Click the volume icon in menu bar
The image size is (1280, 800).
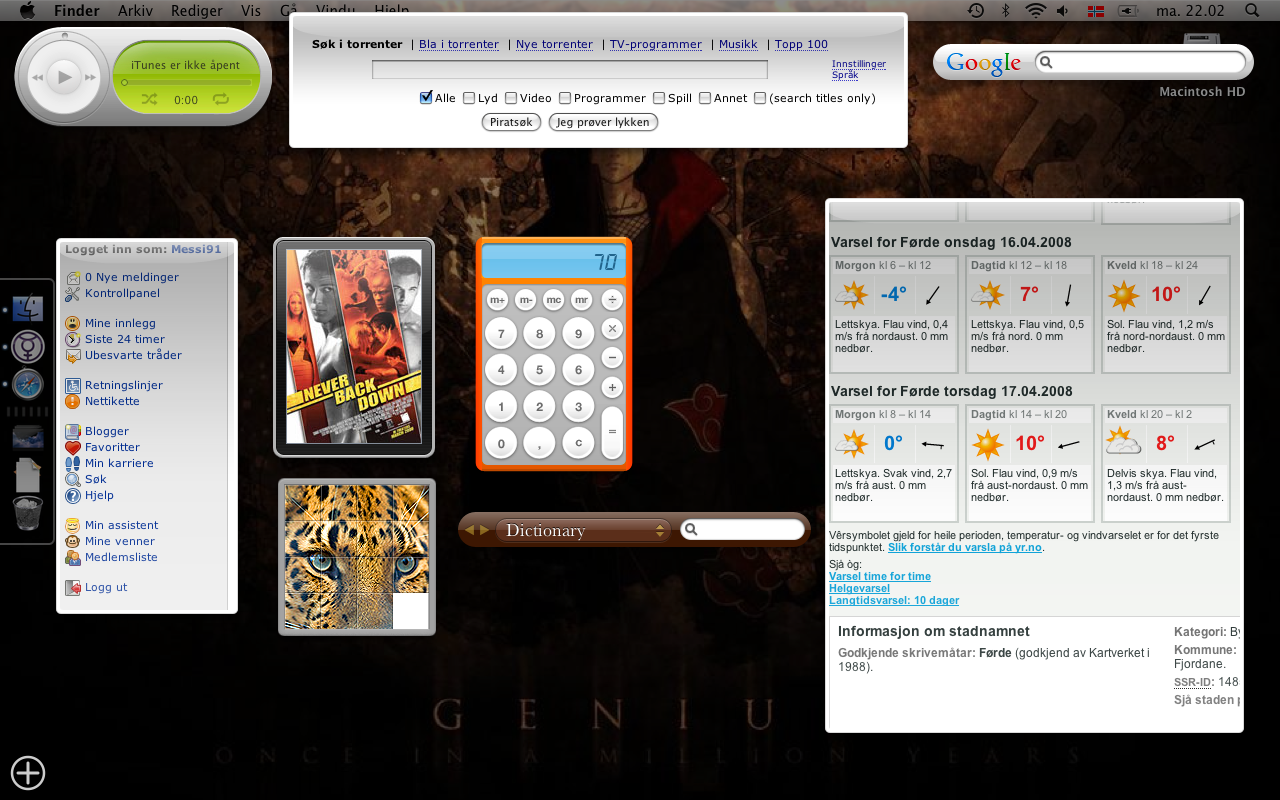point(1064,11)
